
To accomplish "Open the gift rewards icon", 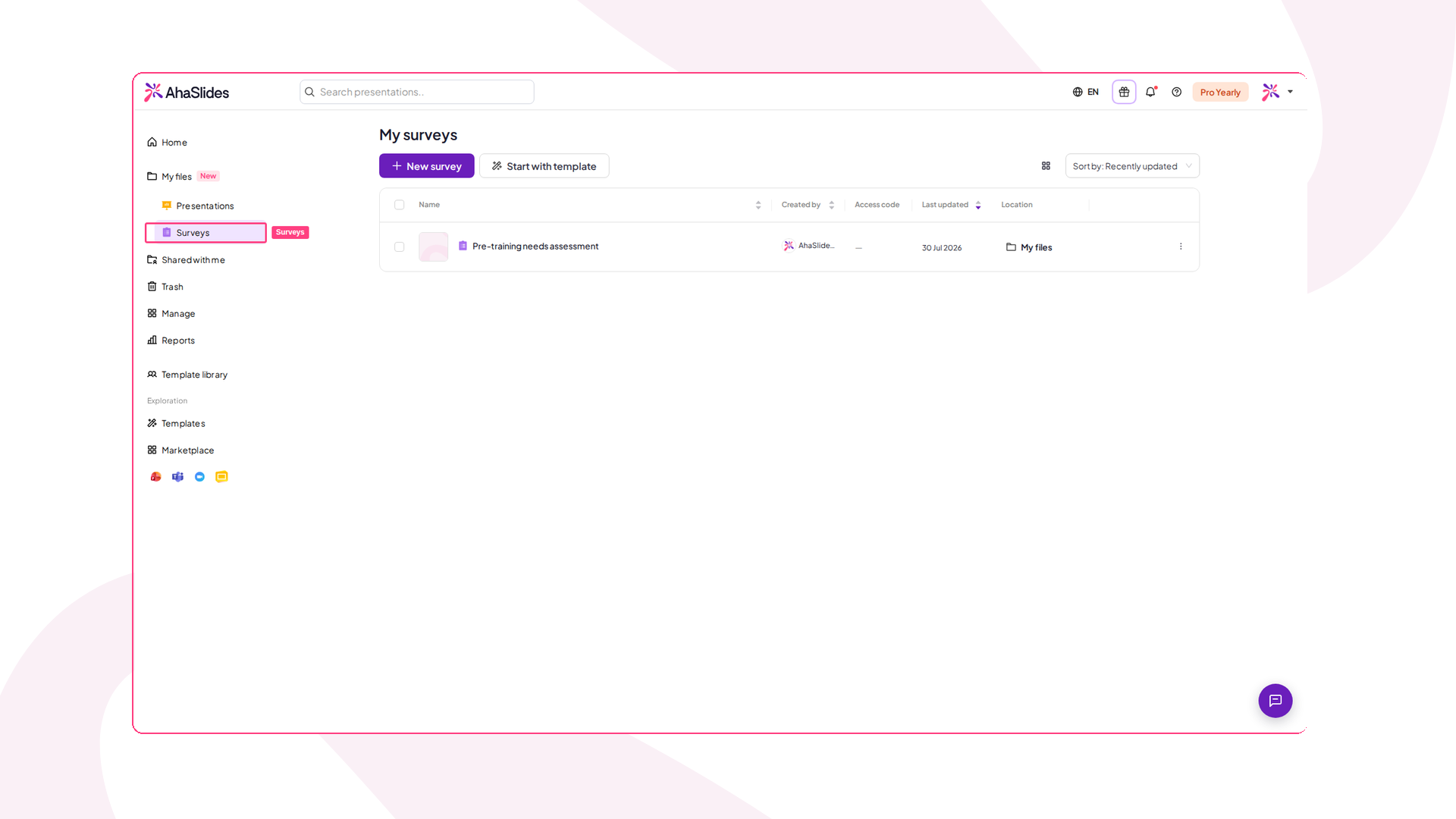I will [1124, 92].
